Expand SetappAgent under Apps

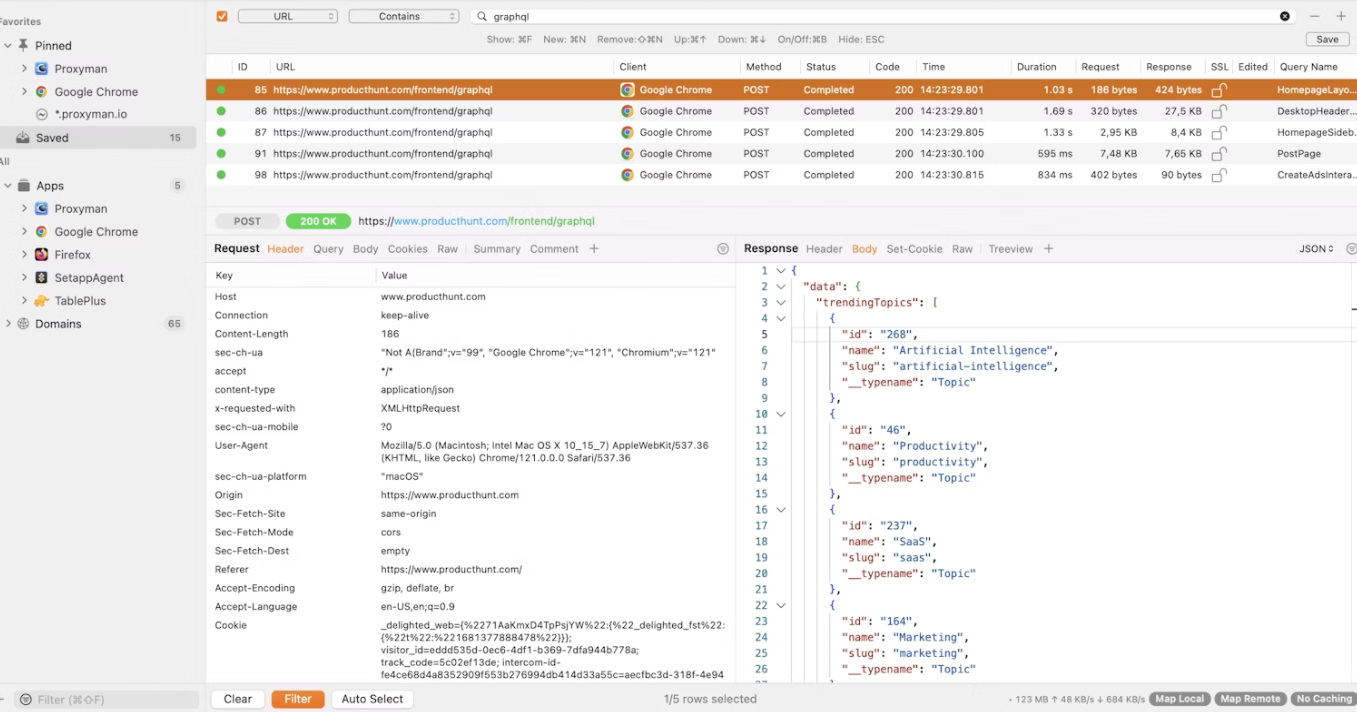click(x=24, y=278)
